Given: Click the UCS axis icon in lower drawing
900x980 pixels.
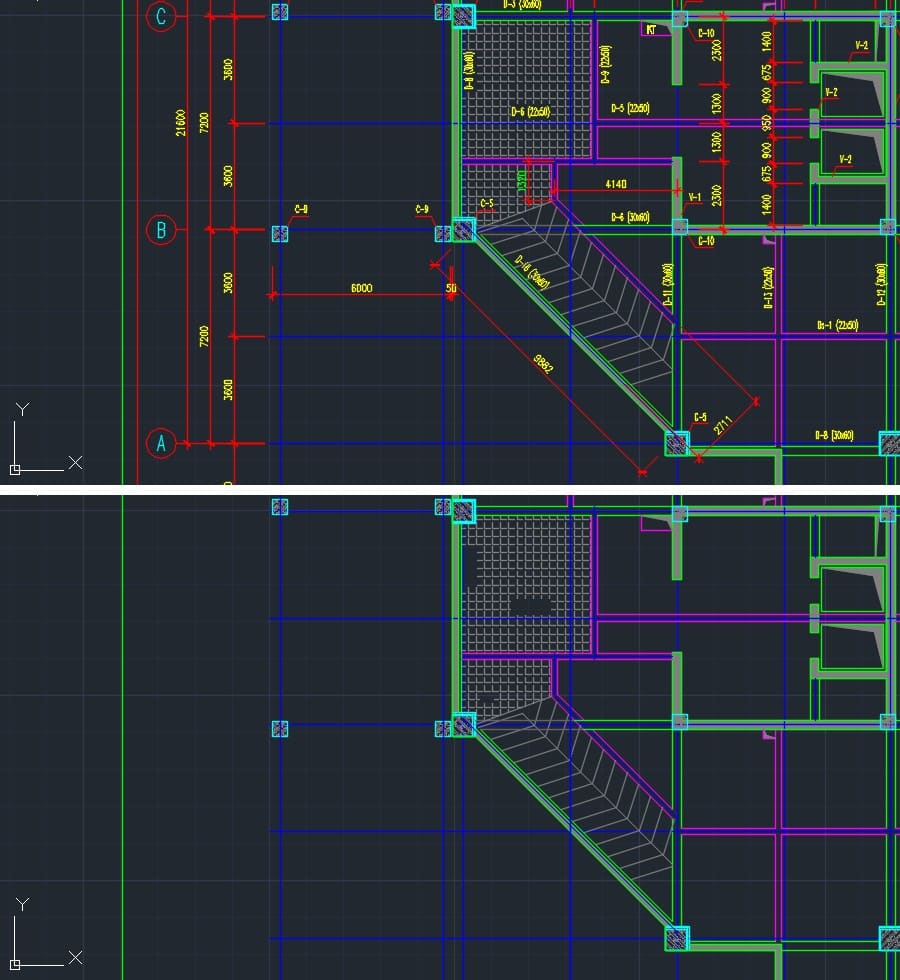Looking at the screenshot, I should coord(46,933).
